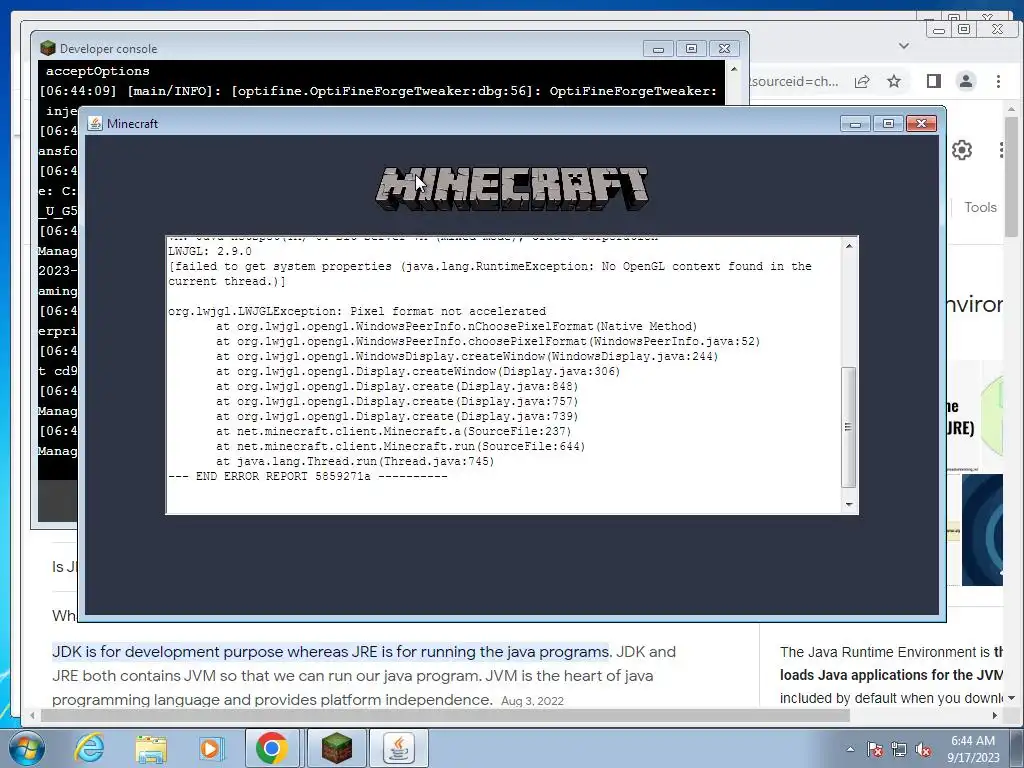Click Minecraft window Java title icon

click(95, 123)
